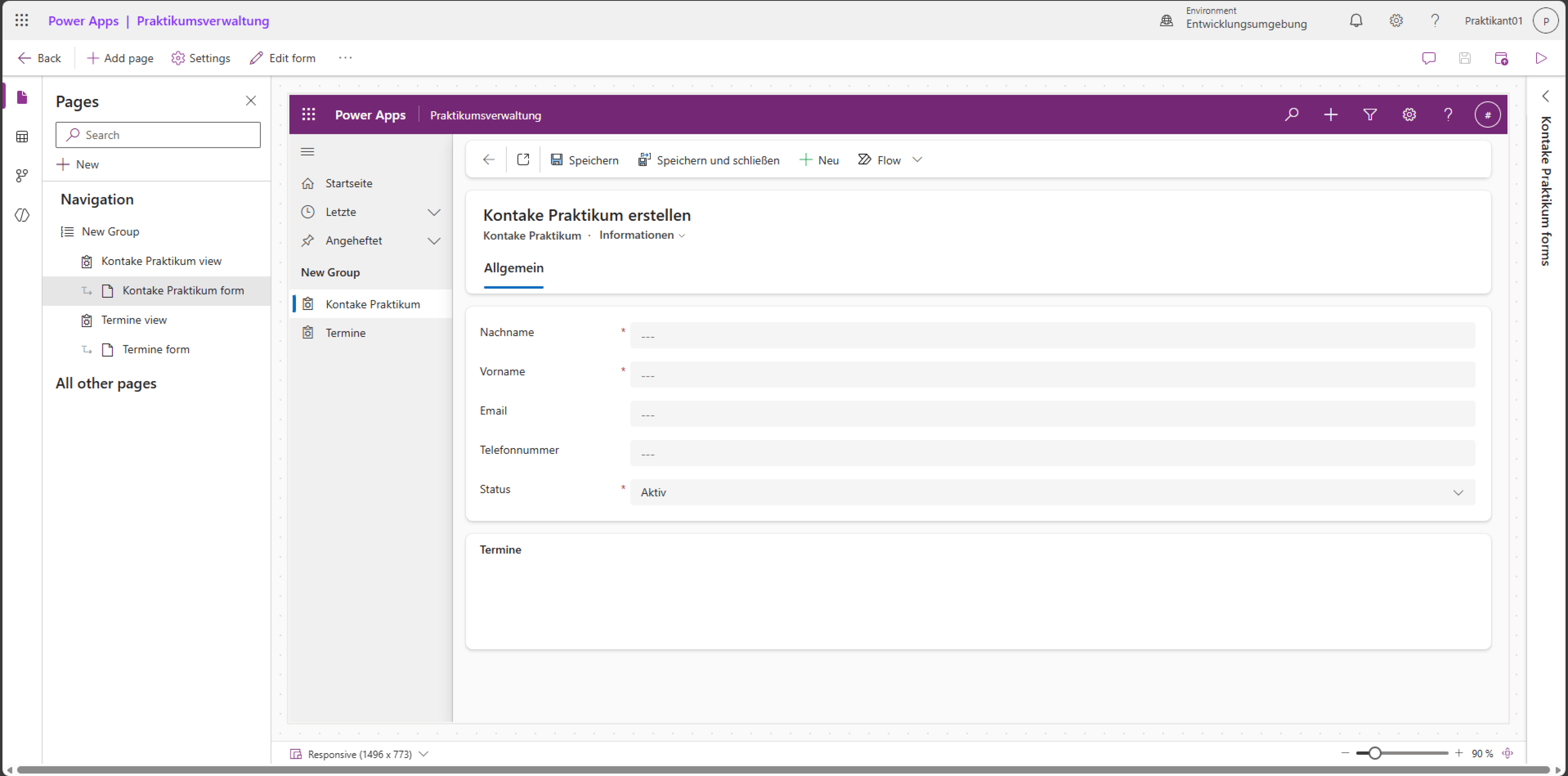
Task: Click the Play app icon in top right
Action: click(x=1540, y=59)
